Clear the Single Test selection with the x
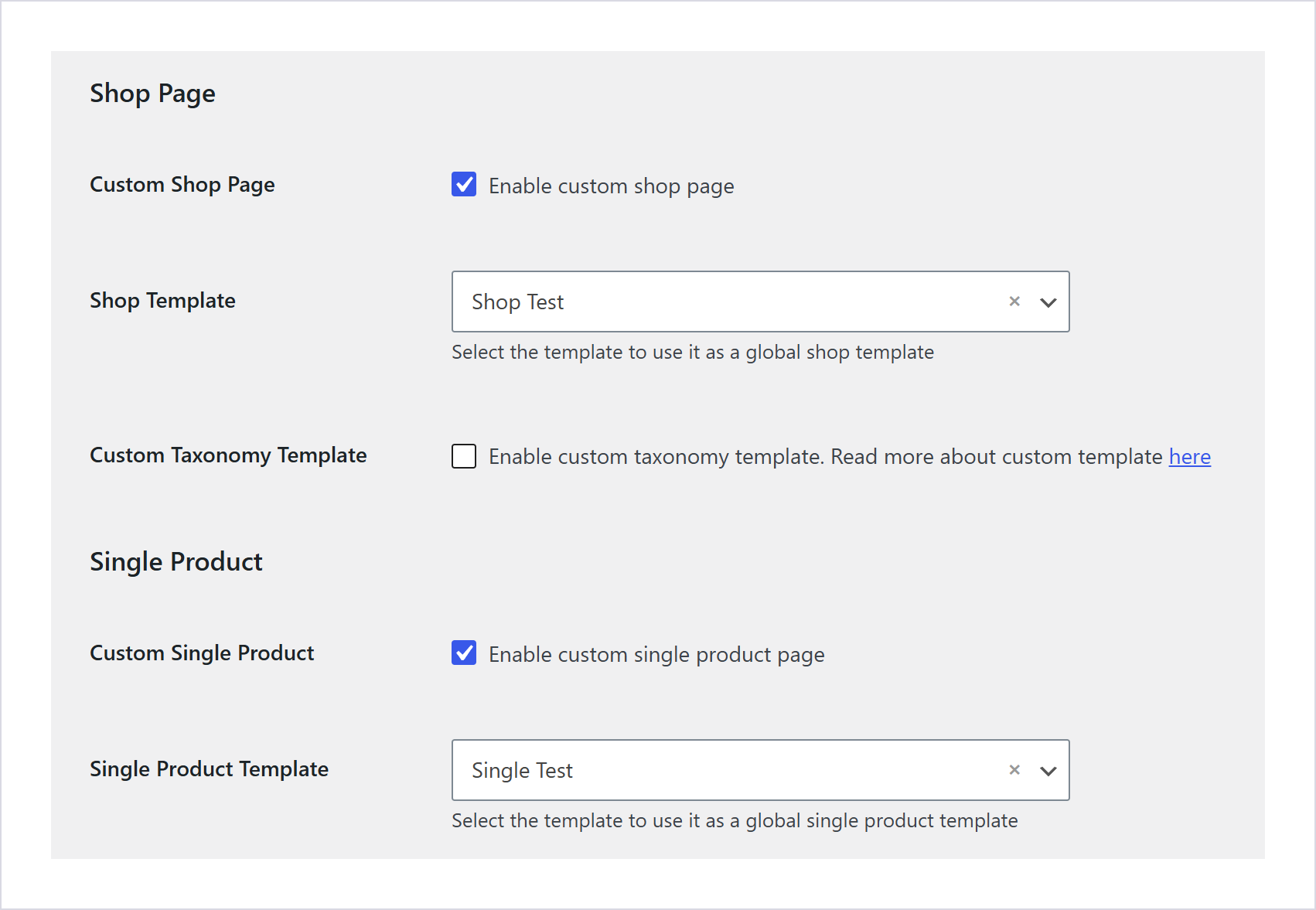Image resolution: width=1316 pixels, height=910 pixels. 1014,770
